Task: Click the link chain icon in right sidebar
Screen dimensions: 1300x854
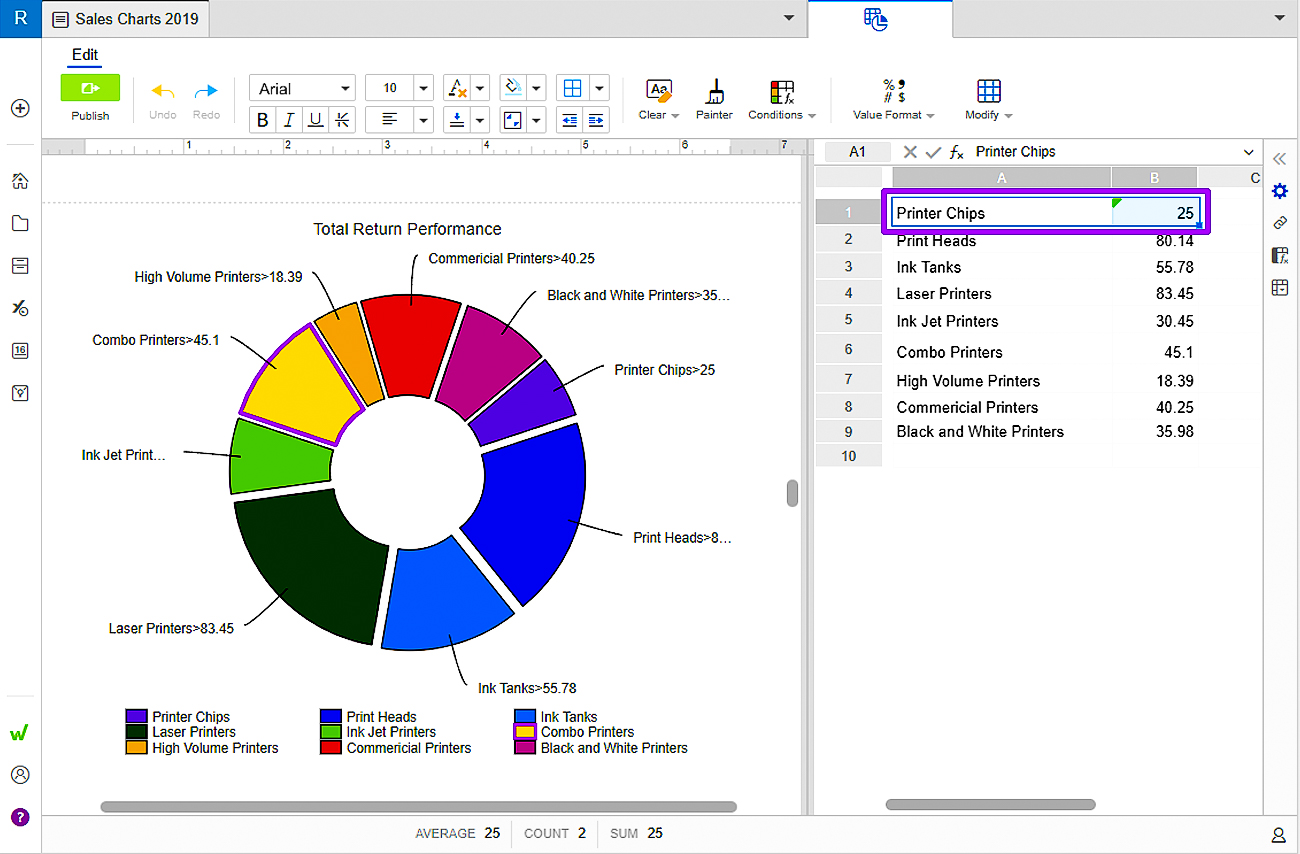Action: (1279, 223)
